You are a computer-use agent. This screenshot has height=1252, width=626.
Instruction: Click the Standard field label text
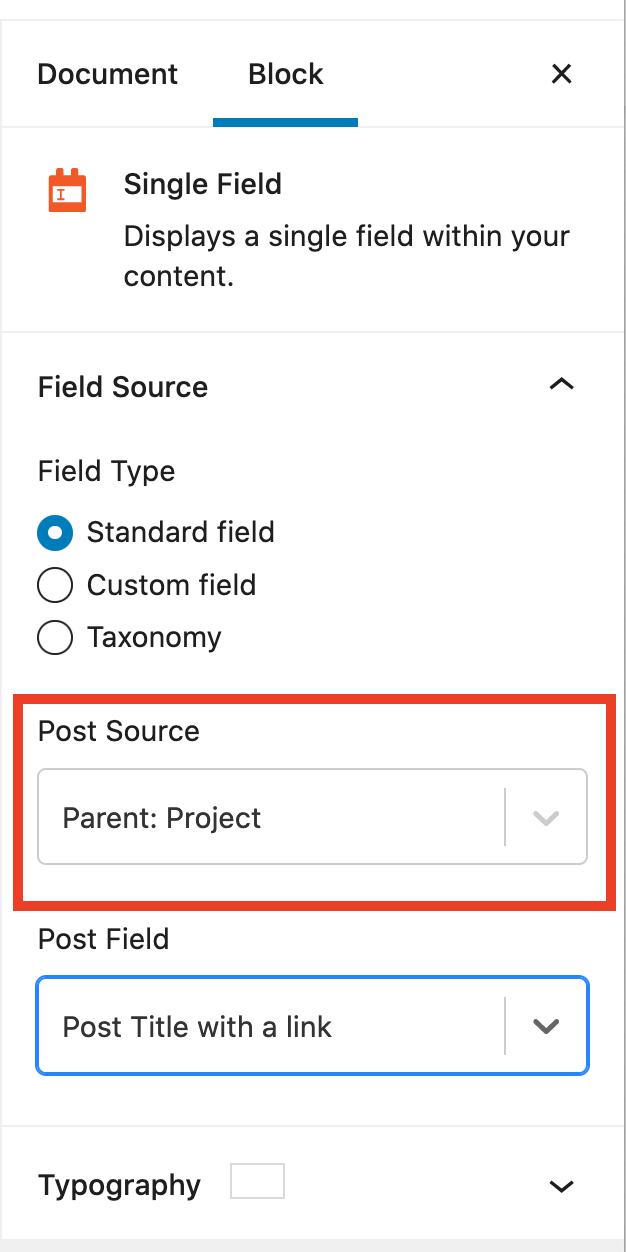pos(180,532)
